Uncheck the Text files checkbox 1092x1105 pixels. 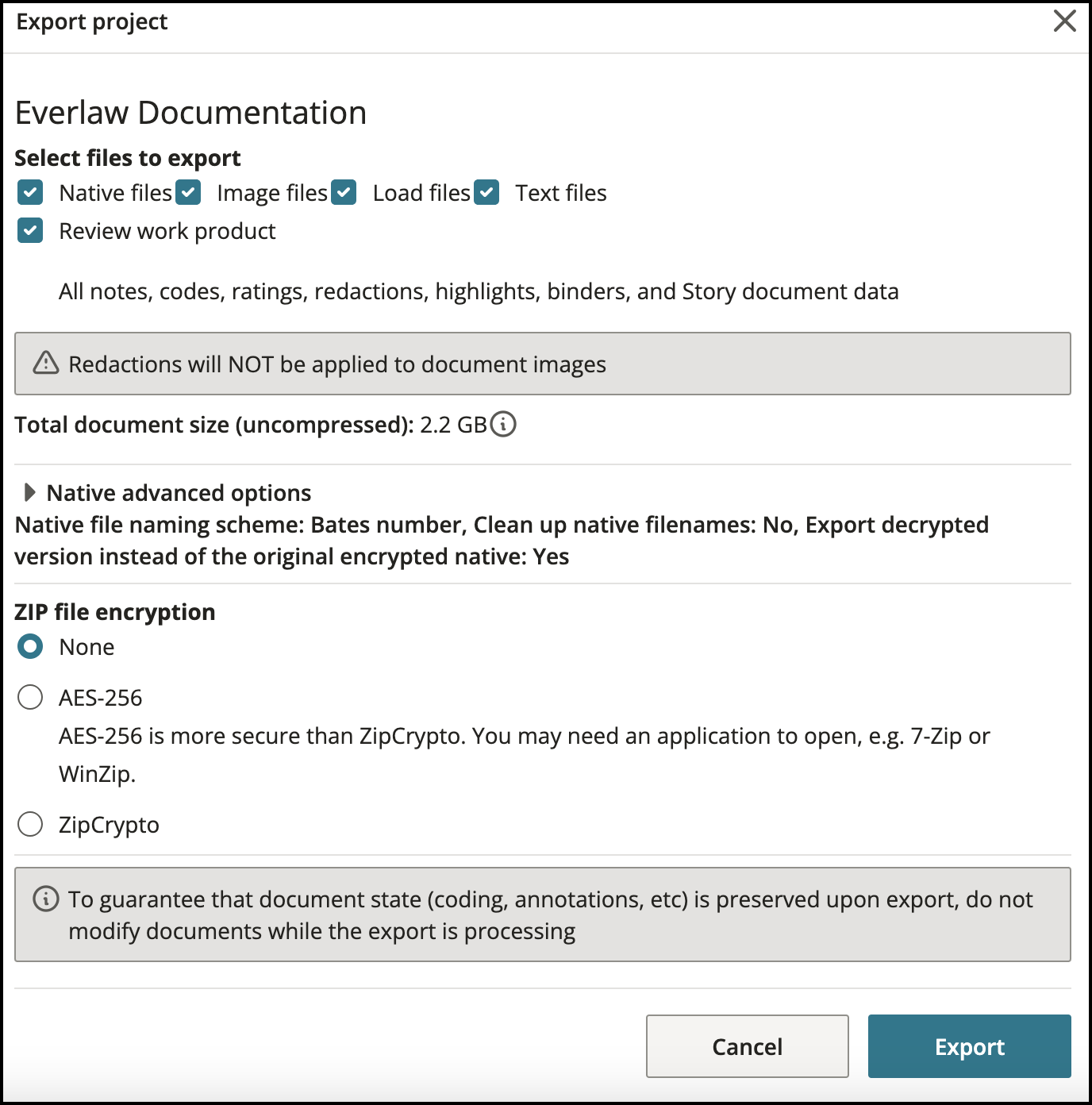(486, 193)
